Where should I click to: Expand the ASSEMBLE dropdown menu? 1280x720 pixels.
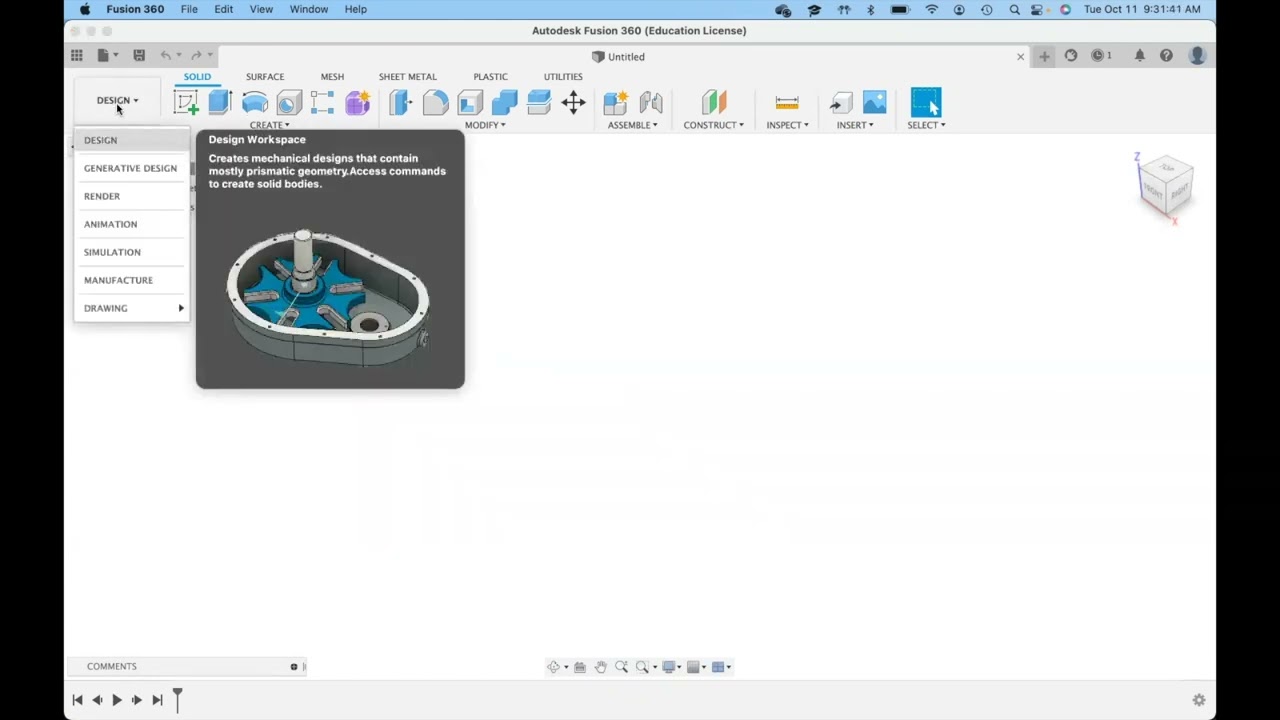[633, 125]
